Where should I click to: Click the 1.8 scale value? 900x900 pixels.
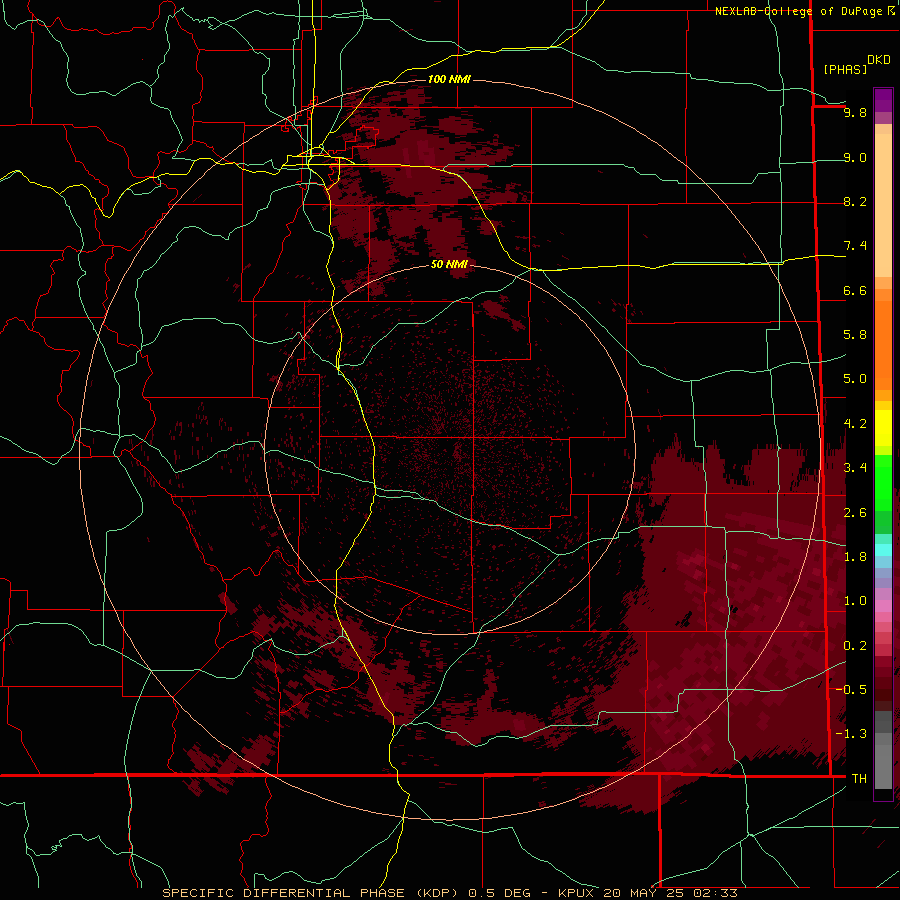(x=855, y=556)
